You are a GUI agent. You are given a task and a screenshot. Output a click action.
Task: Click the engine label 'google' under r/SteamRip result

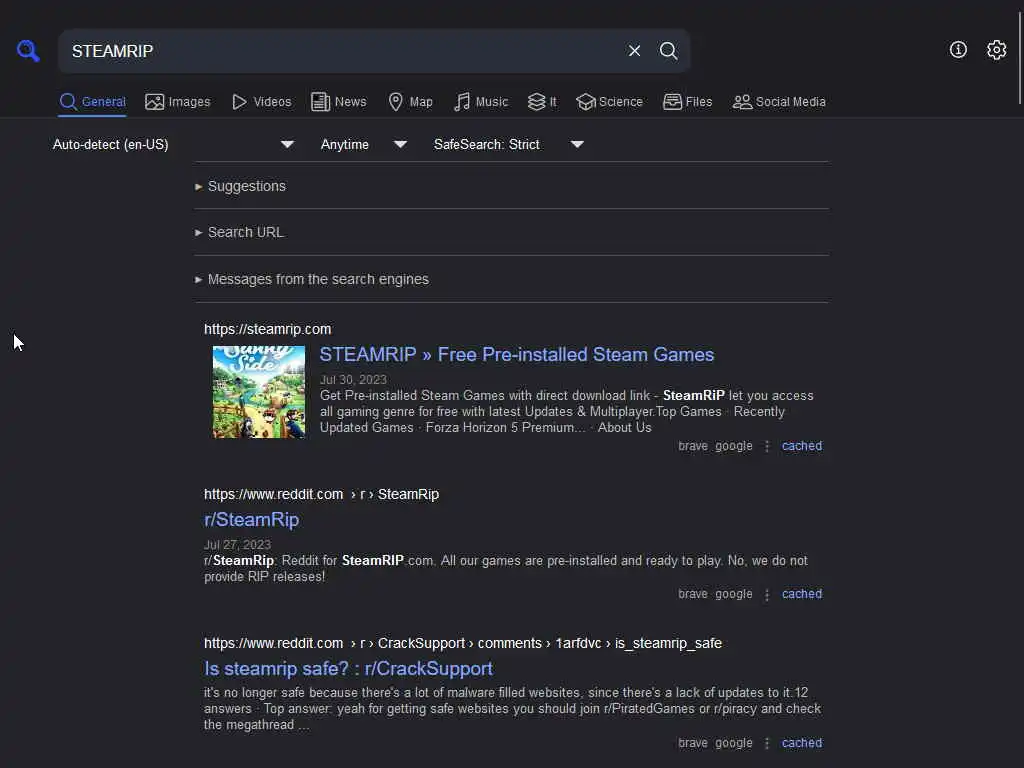coord(733,594)
